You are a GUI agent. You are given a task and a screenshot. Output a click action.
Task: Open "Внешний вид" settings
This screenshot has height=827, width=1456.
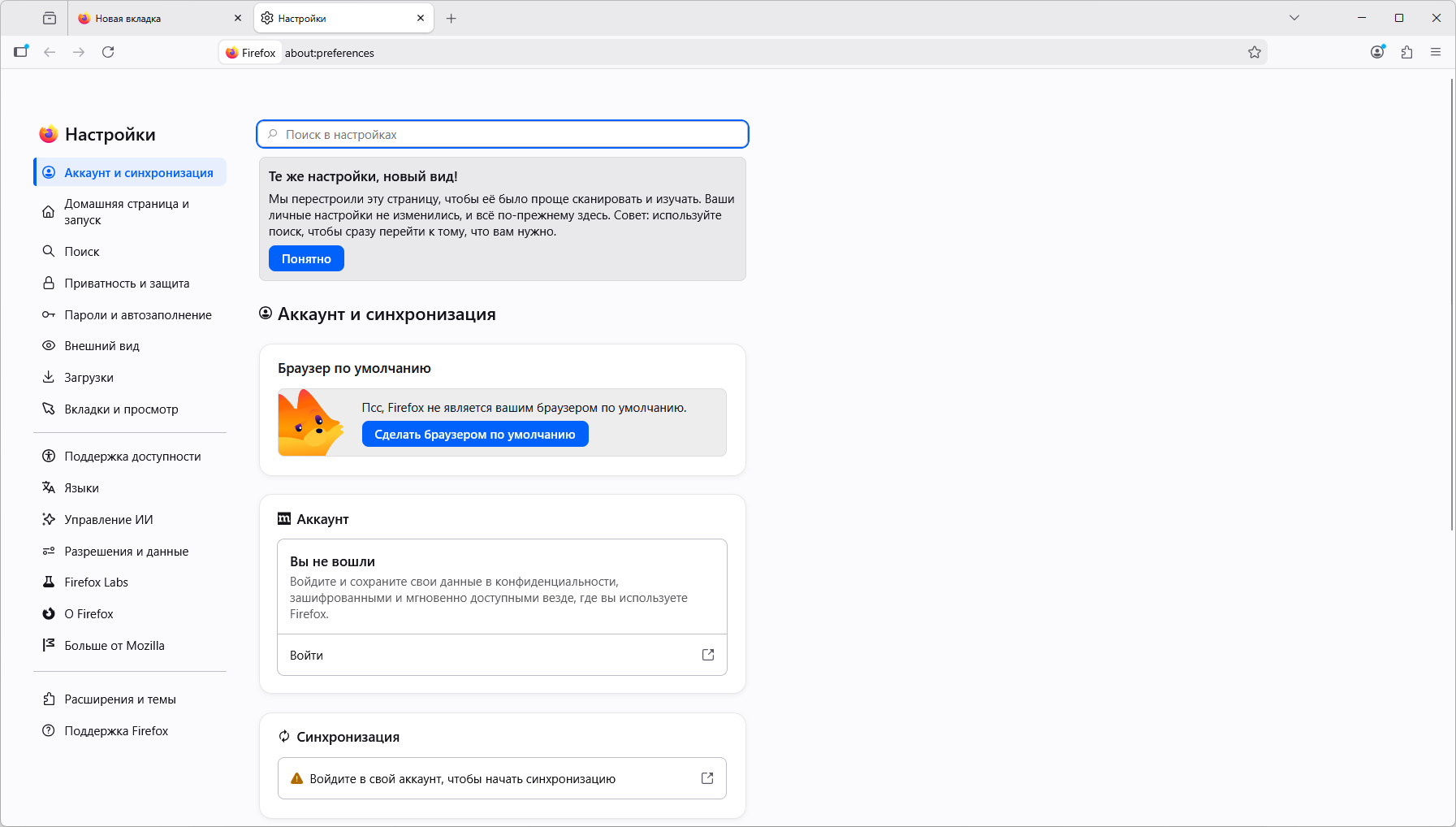(130, 346)
